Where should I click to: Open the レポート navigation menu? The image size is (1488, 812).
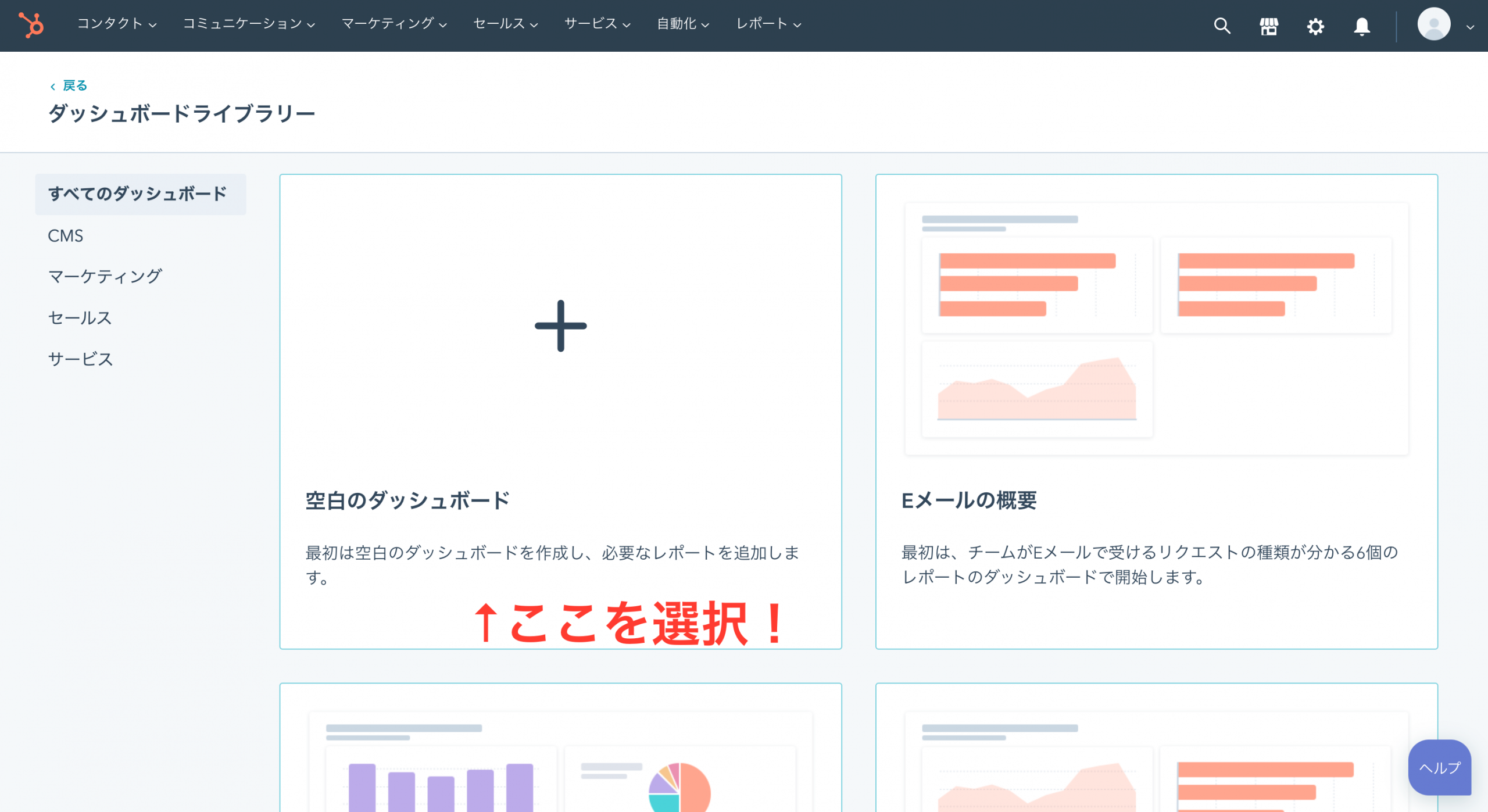pos(768,24)
